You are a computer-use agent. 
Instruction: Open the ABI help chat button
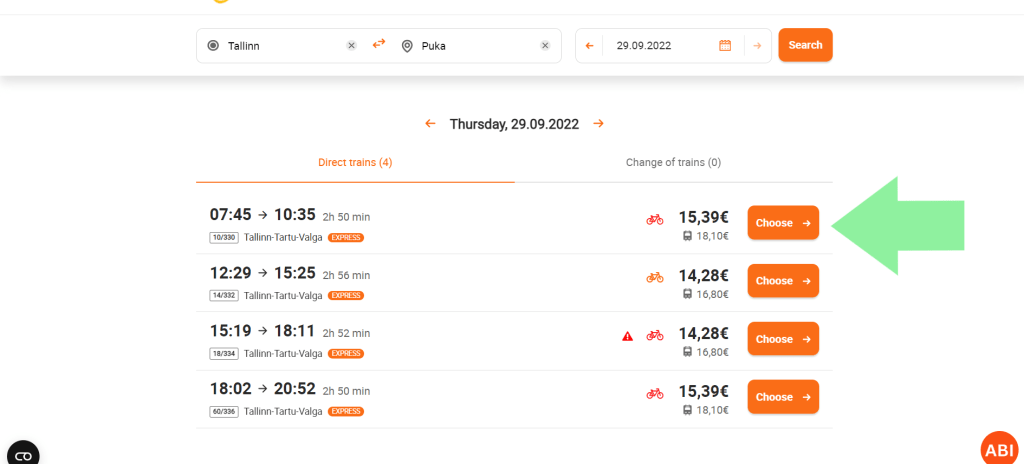click(x=998, y=450)
